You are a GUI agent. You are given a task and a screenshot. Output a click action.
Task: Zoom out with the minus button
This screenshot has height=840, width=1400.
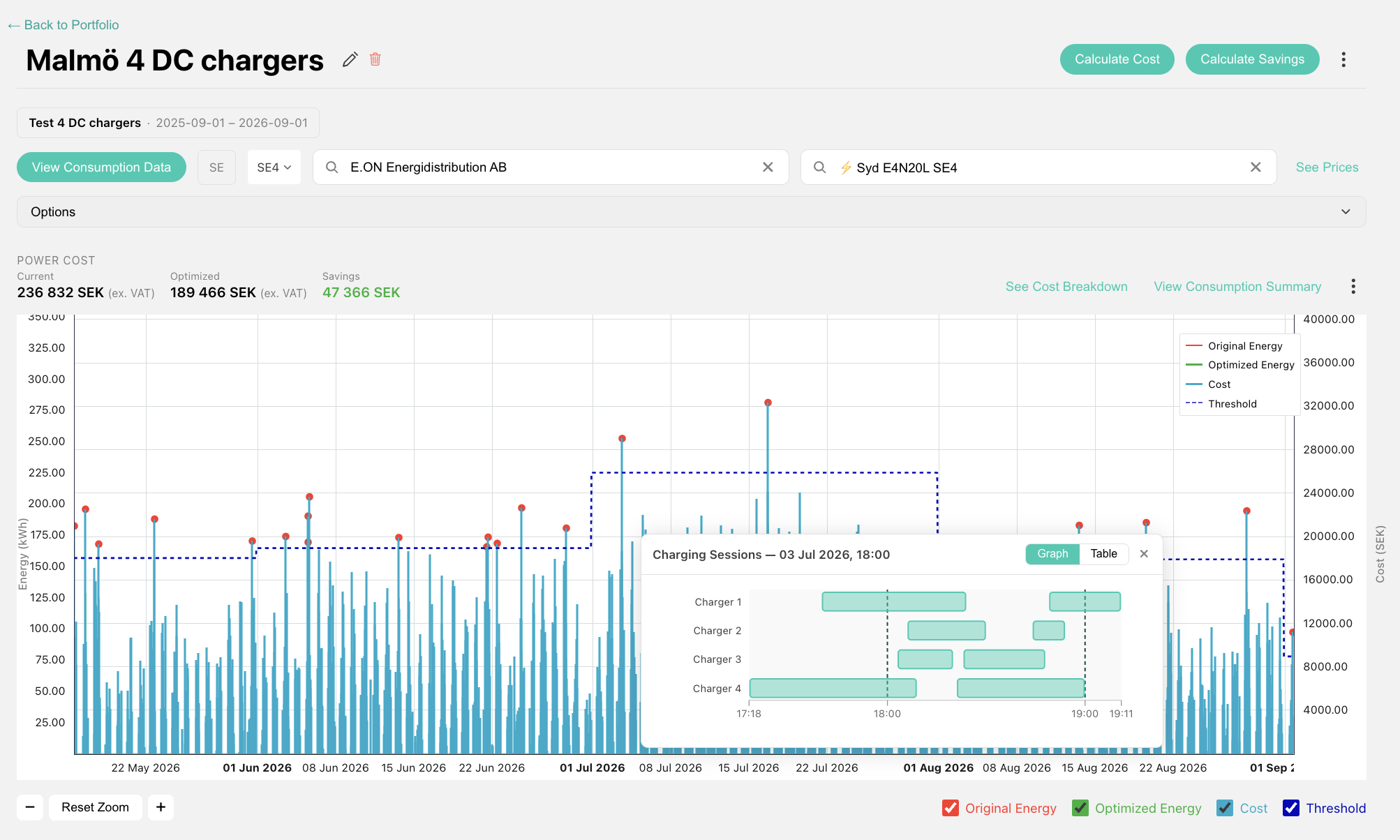click(x=30, y=807)
